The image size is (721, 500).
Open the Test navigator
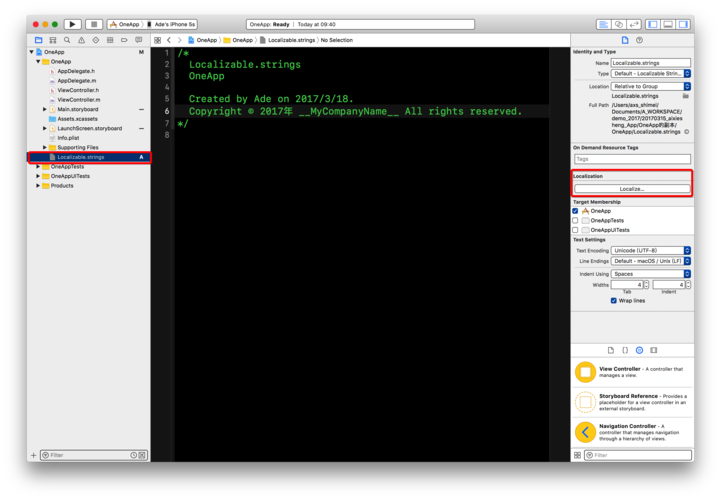point(96,40)
